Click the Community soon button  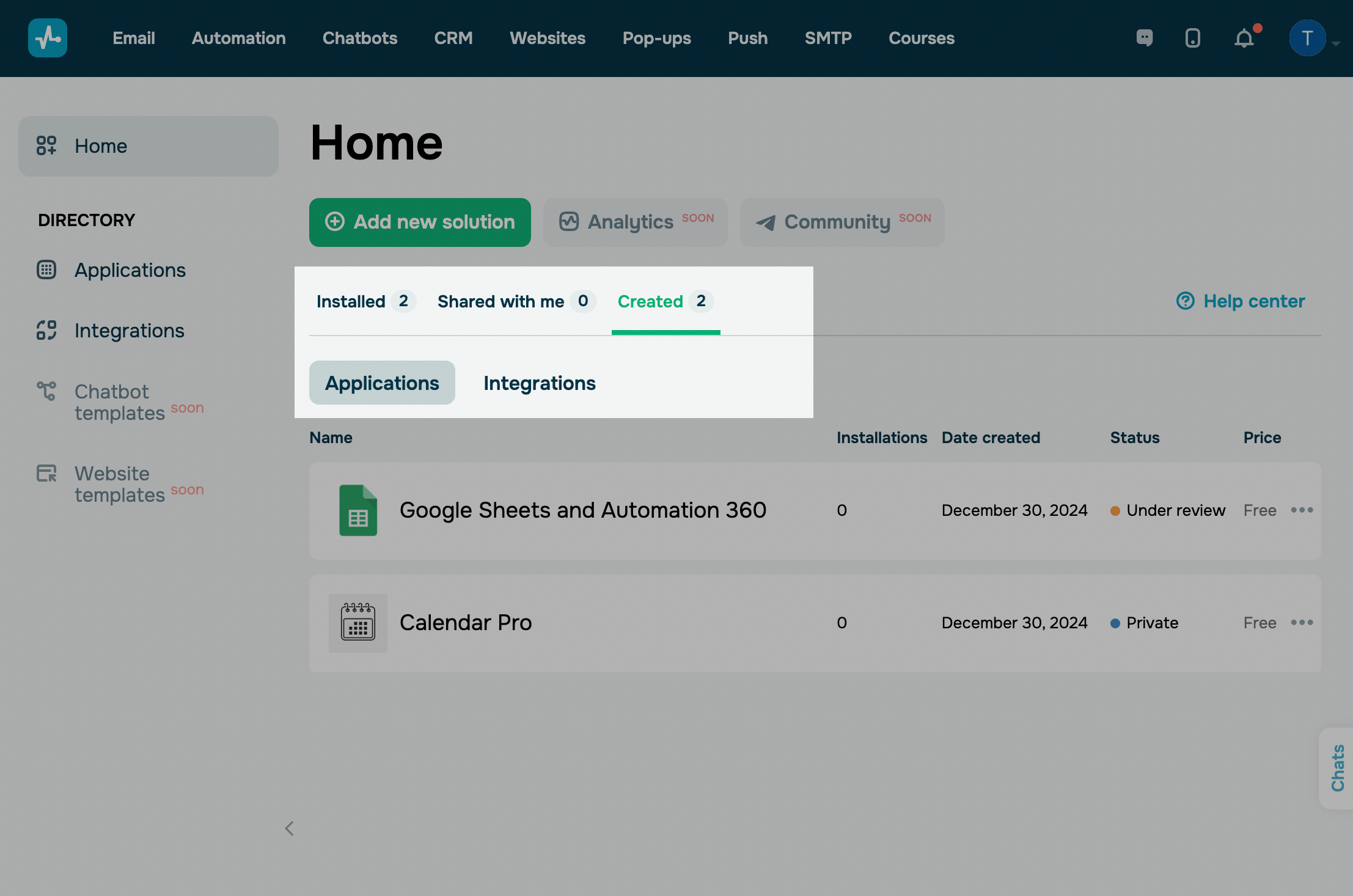tap(842, 222)
